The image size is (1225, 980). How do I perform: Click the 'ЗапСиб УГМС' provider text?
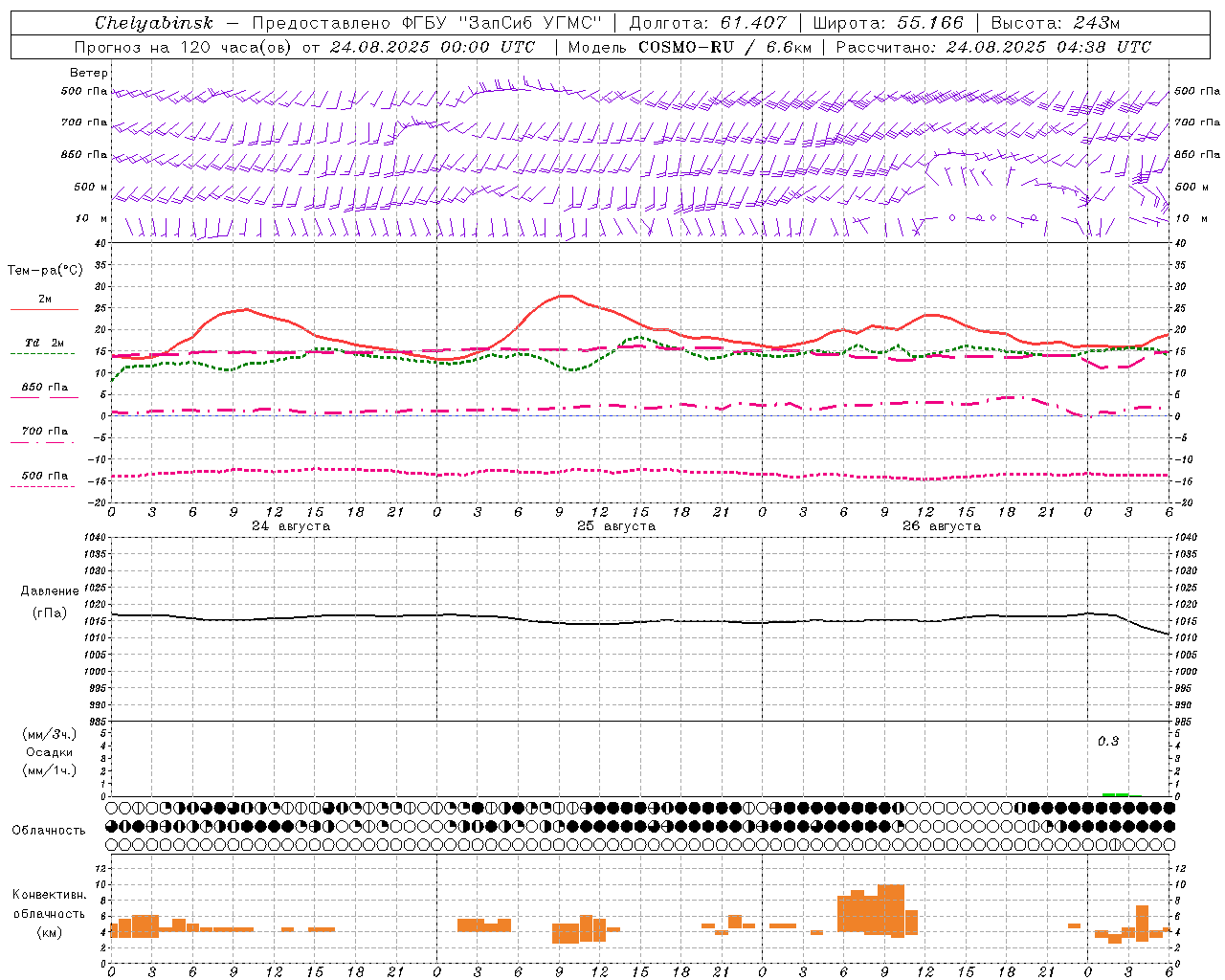point(531,23)
